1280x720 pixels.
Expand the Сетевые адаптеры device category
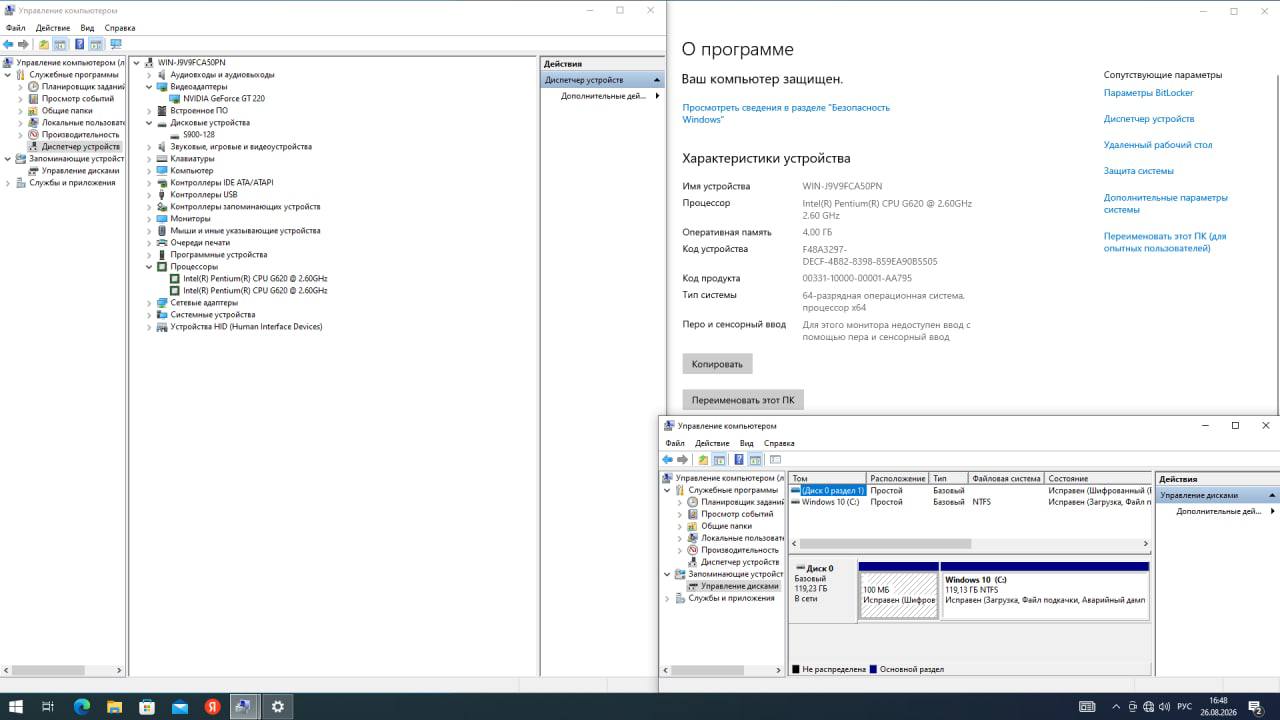tap(150, 303)
